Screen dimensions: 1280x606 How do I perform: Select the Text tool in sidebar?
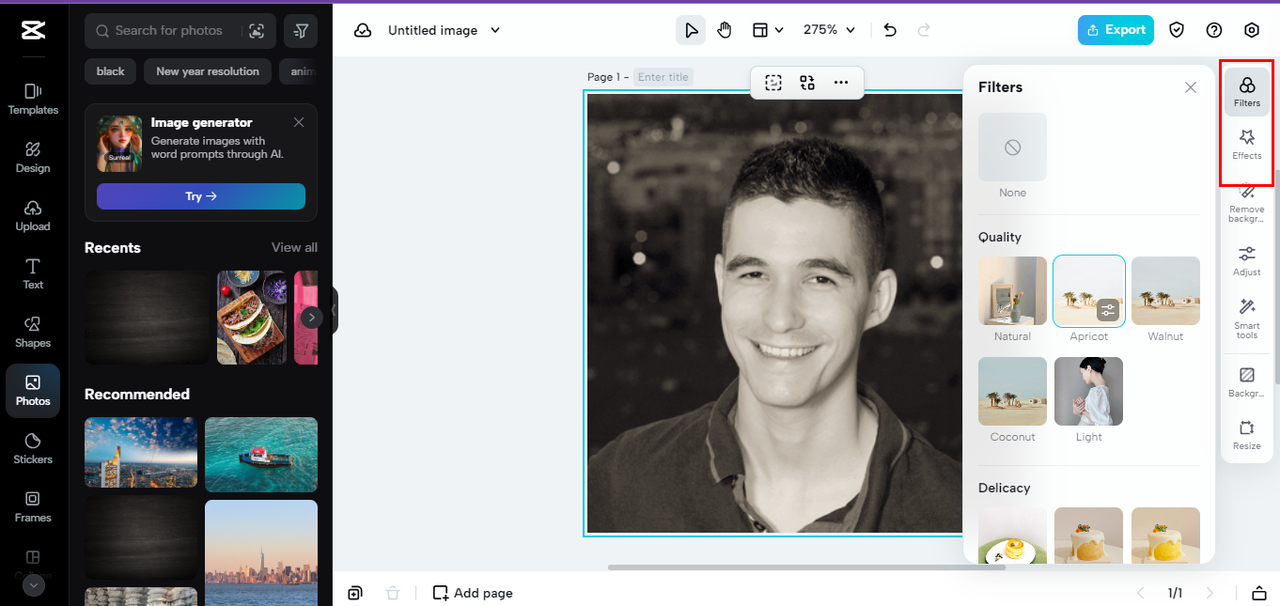pos(33,273)
